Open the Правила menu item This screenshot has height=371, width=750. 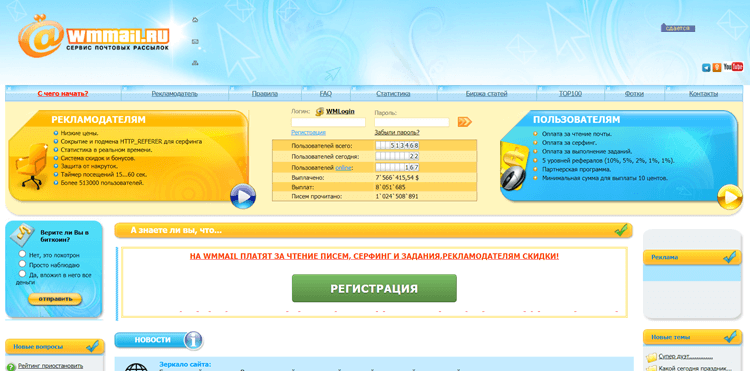(265, 94)
